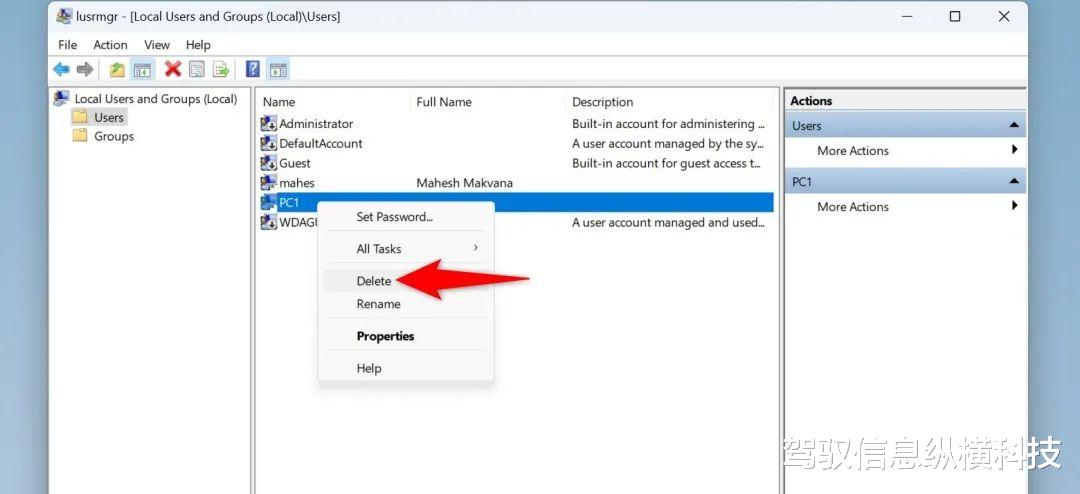Select the DefaultAccount user row
Screen dimensions: 1080x494
516,144
